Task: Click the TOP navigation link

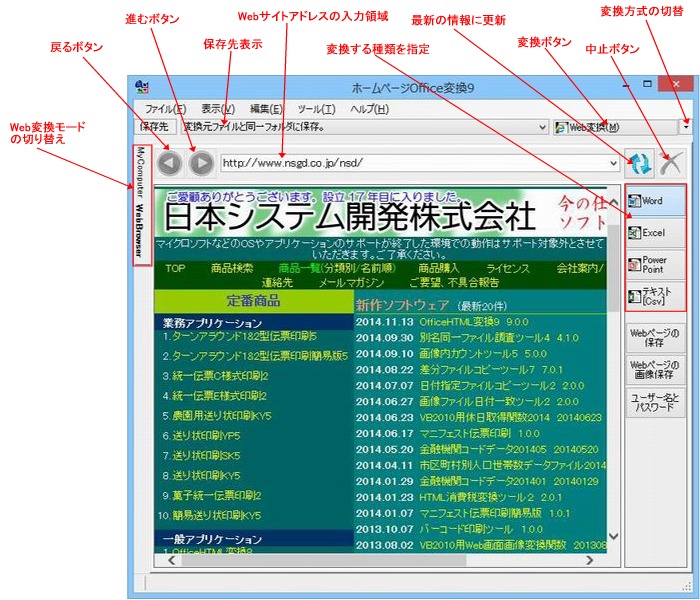Action: (x=175, y=269)
